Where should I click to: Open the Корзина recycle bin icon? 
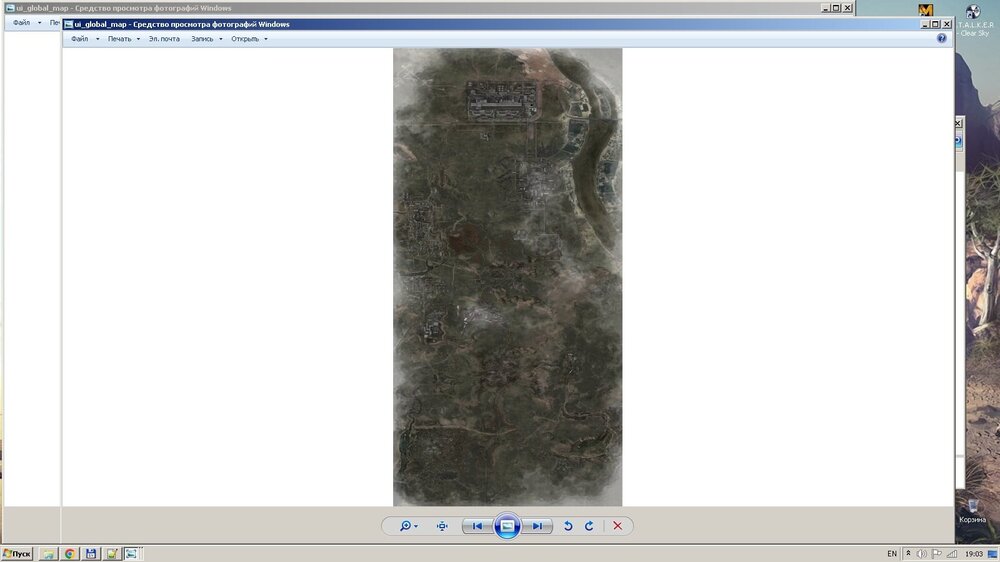tap(972, 510)
